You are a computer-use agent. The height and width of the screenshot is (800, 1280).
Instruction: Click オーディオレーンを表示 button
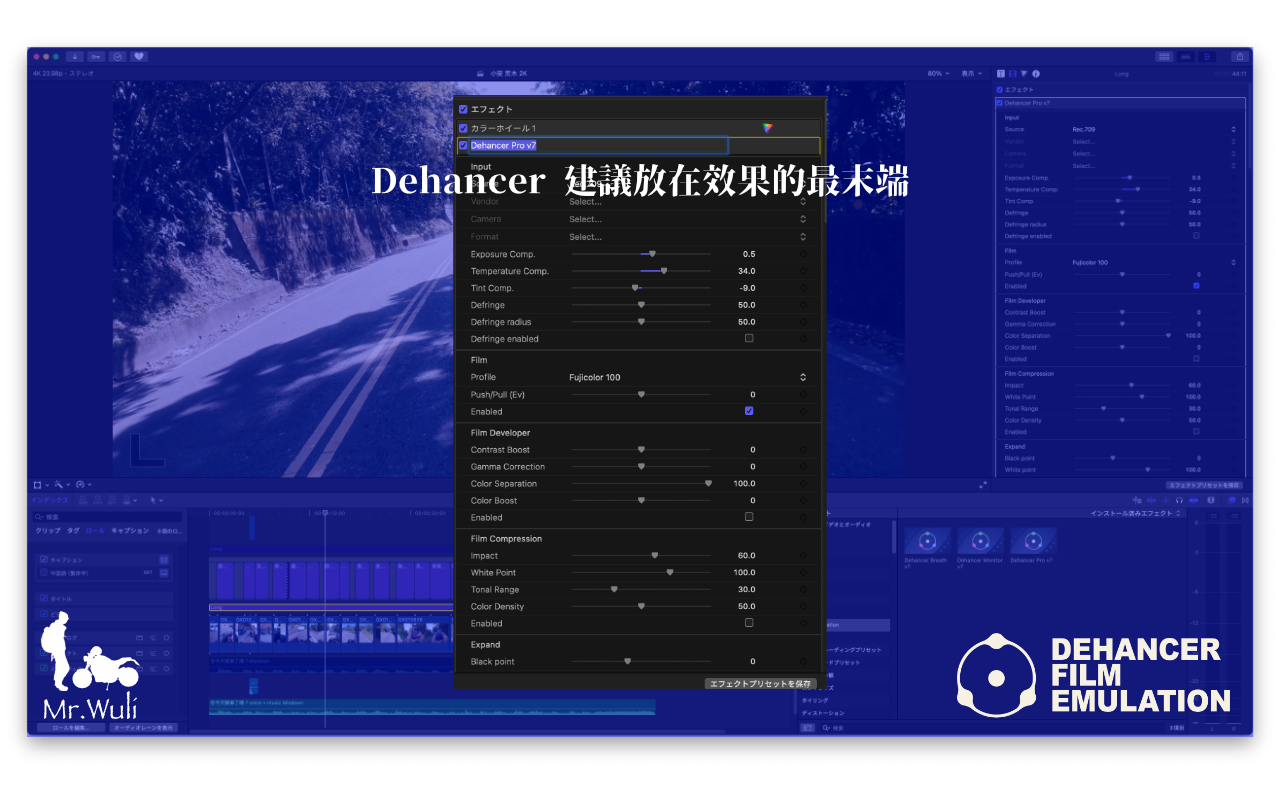(143, 728)
